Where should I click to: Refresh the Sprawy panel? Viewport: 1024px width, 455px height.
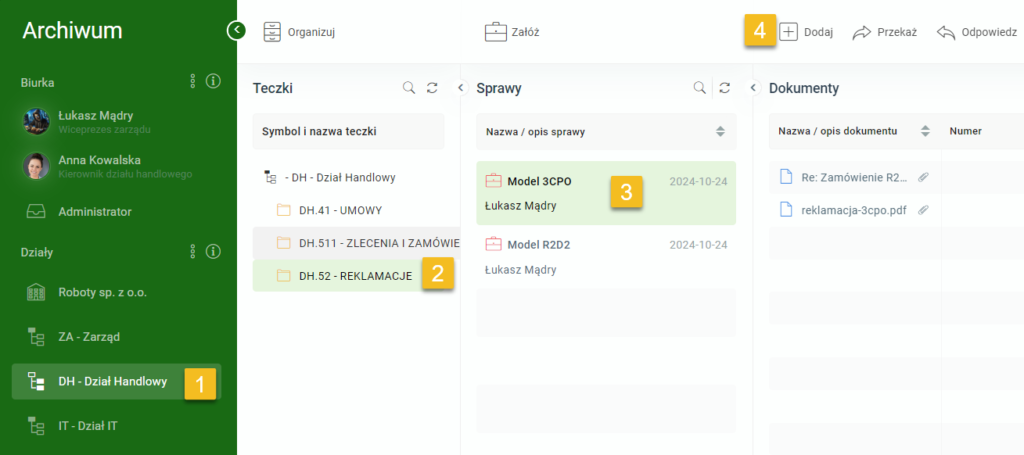724,87
